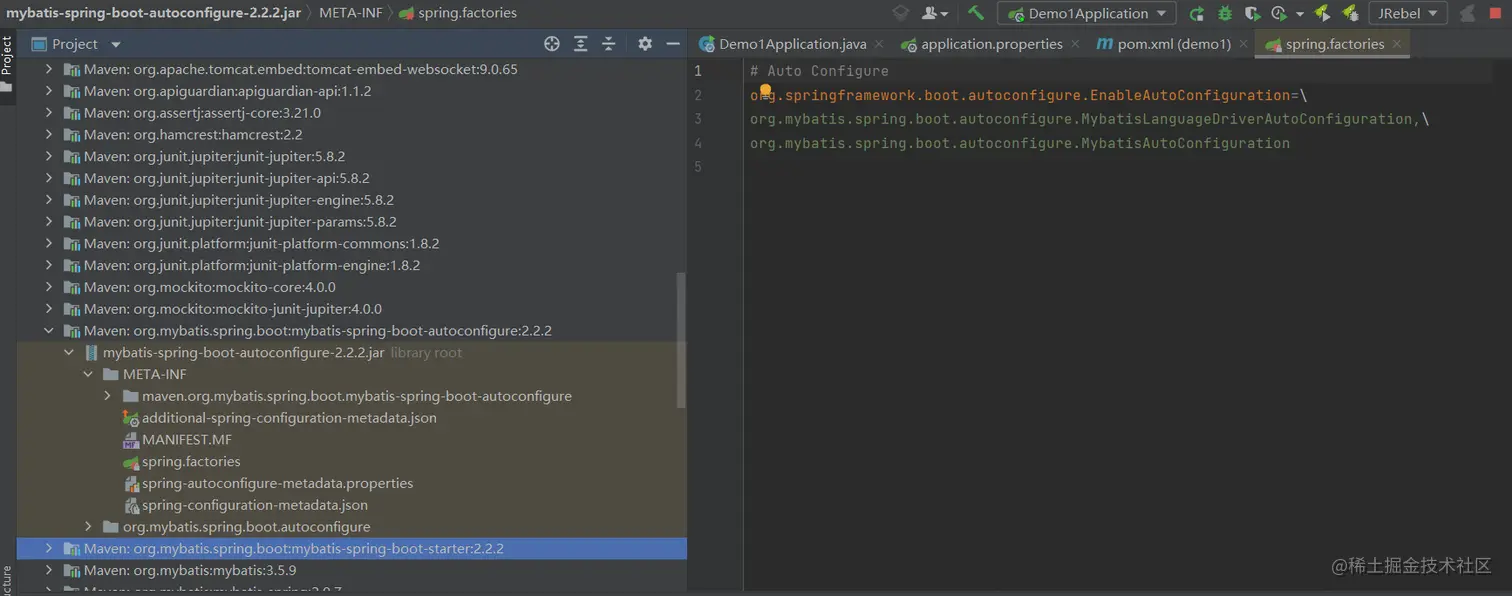Open the Demo1Application run configuration dropdown
The image size is (1512, 596).
[1087, 14]
